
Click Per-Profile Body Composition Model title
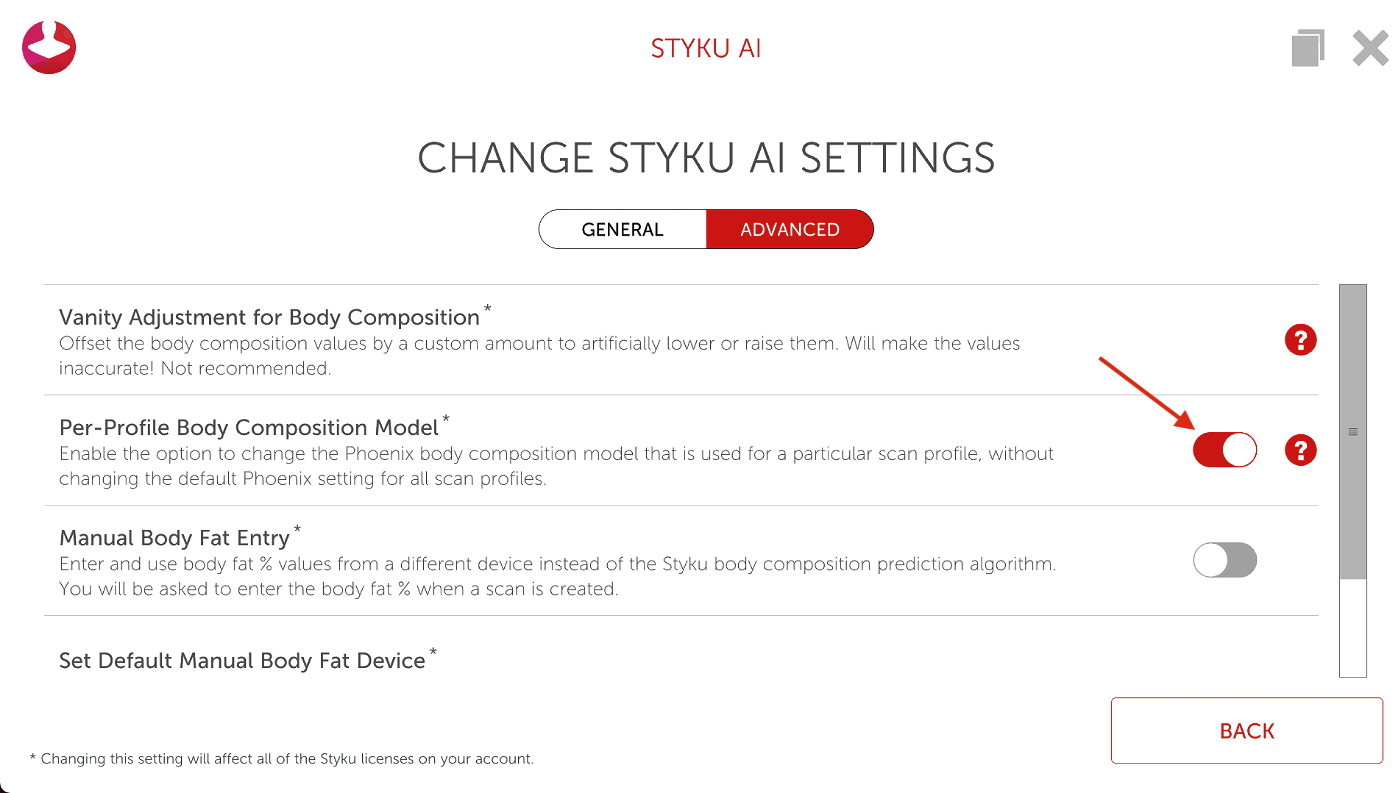tap(249, 428)
